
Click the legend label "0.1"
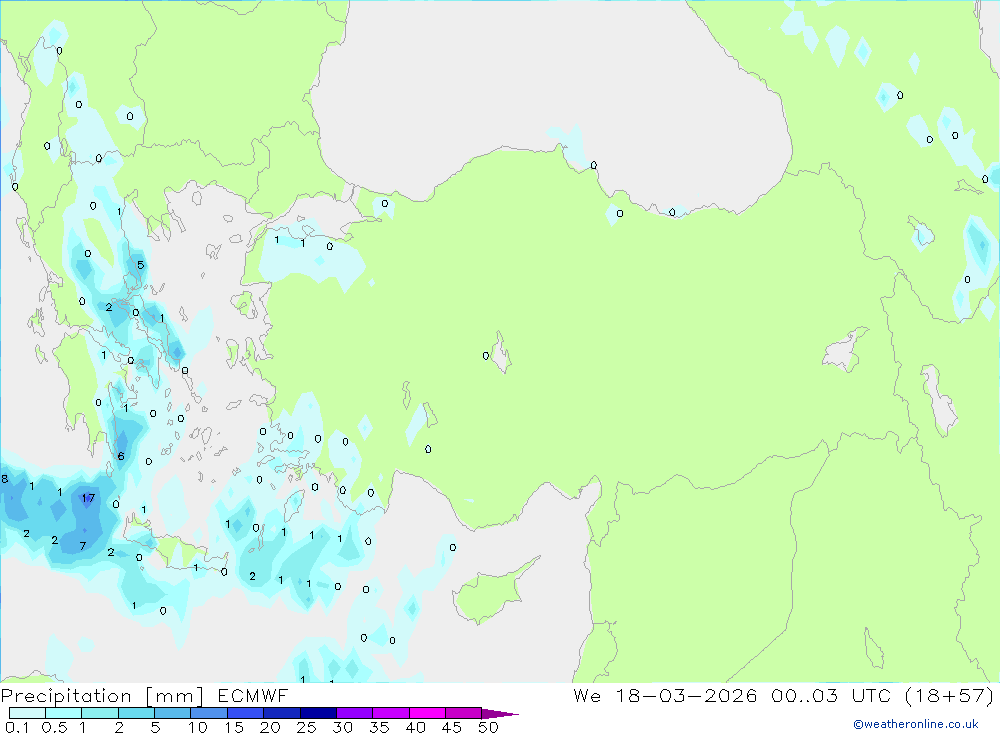pyautogui.click(x=17, y=727)
